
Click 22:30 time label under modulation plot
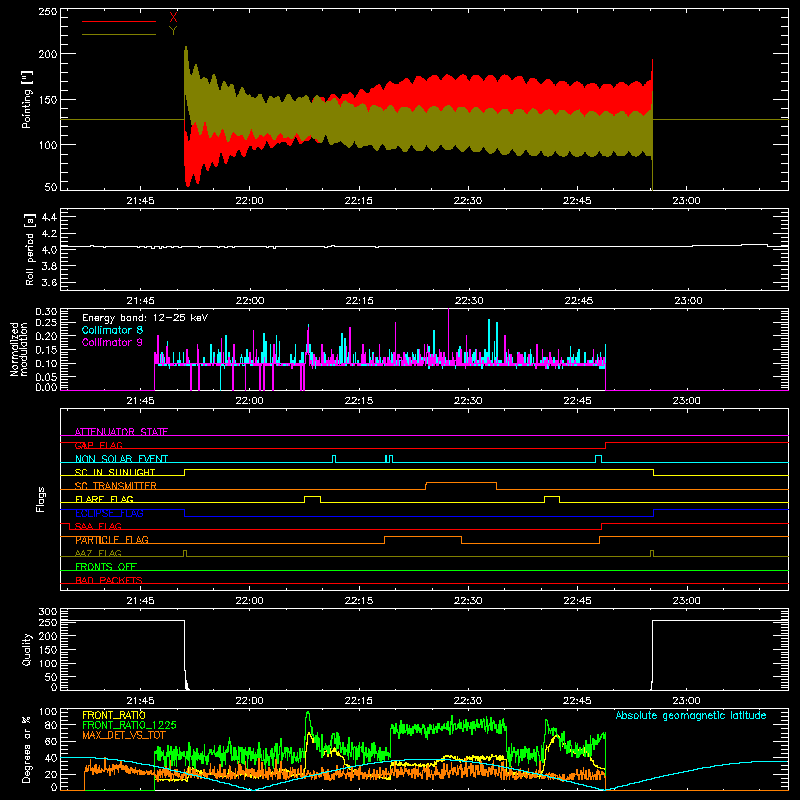(x=468, y=401)
